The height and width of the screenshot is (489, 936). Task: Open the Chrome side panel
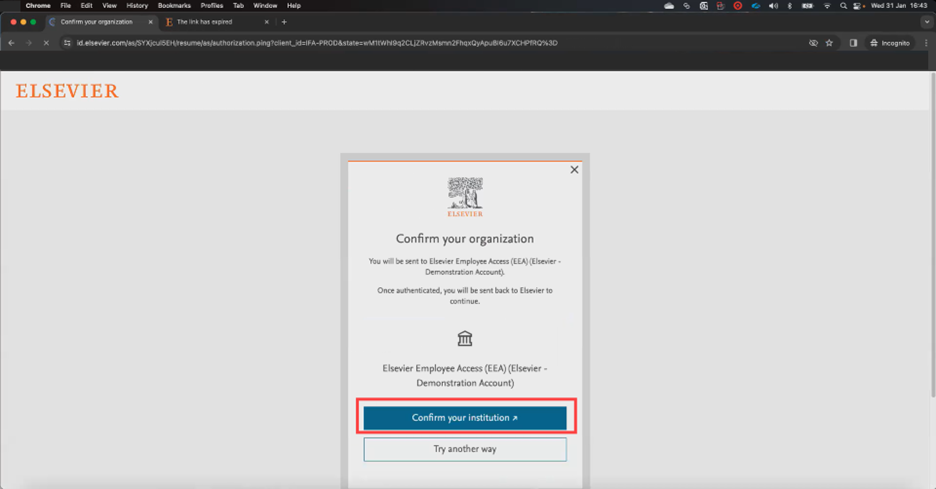(x=854, y=43)
